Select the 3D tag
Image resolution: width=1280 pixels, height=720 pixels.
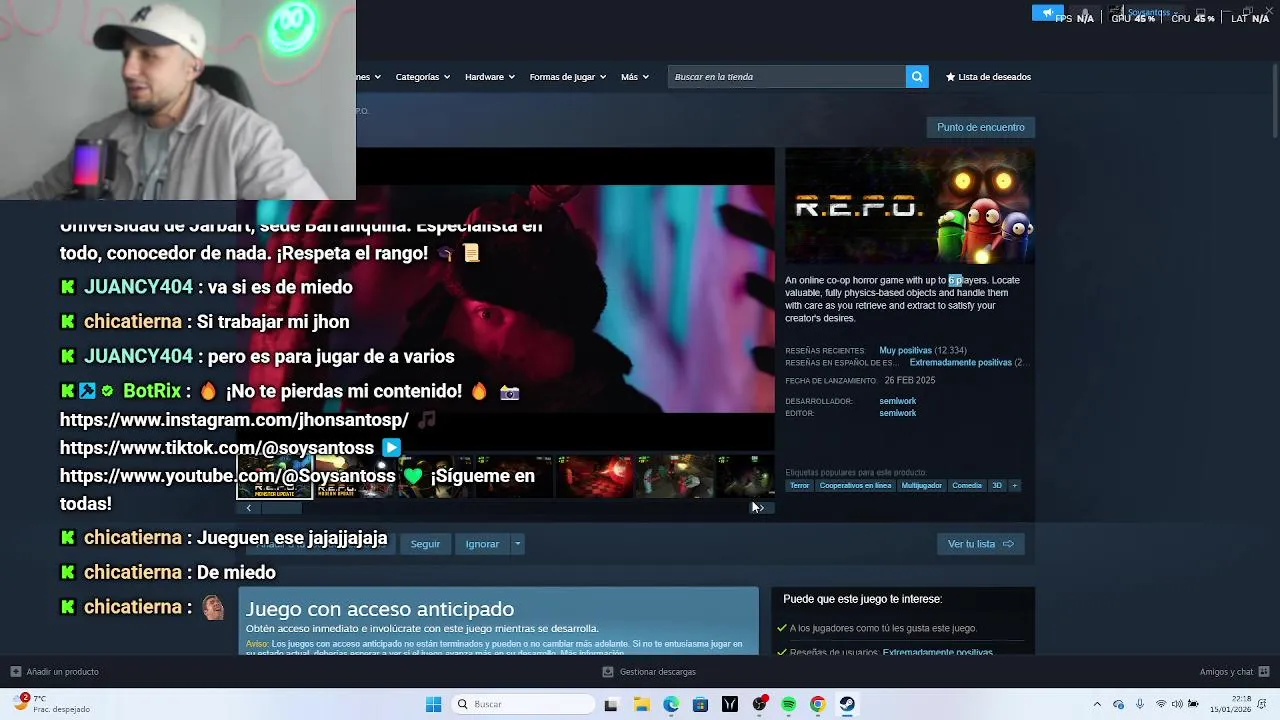click(996, 486)
